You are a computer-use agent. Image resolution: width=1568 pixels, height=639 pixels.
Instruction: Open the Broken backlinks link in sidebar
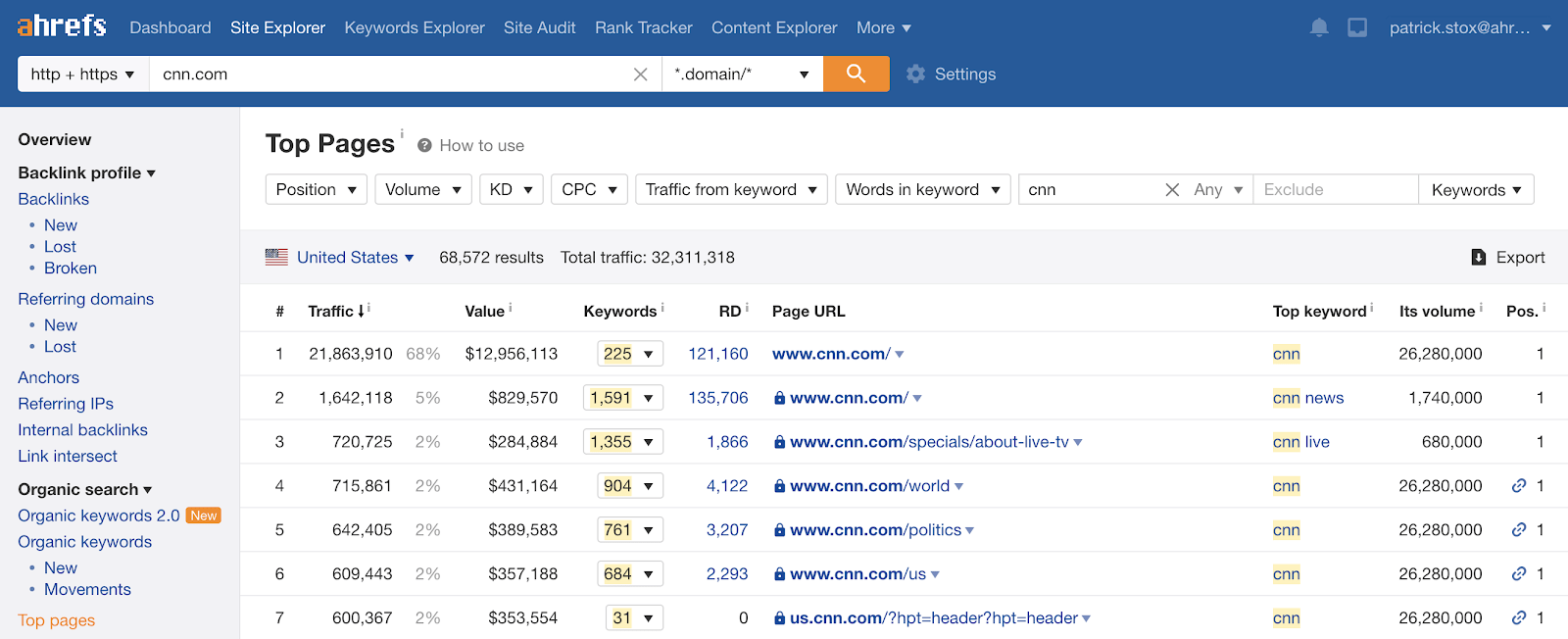coord(70,269)
